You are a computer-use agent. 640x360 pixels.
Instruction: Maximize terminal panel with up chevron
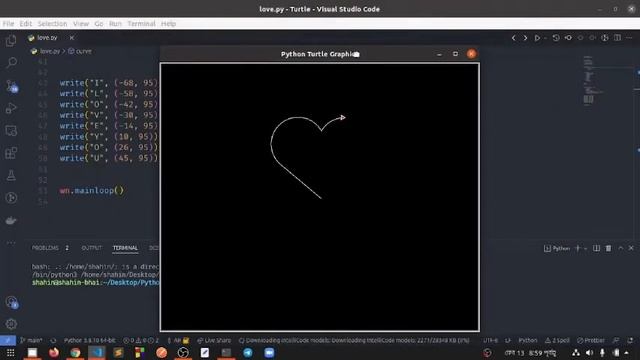point(620,248)
